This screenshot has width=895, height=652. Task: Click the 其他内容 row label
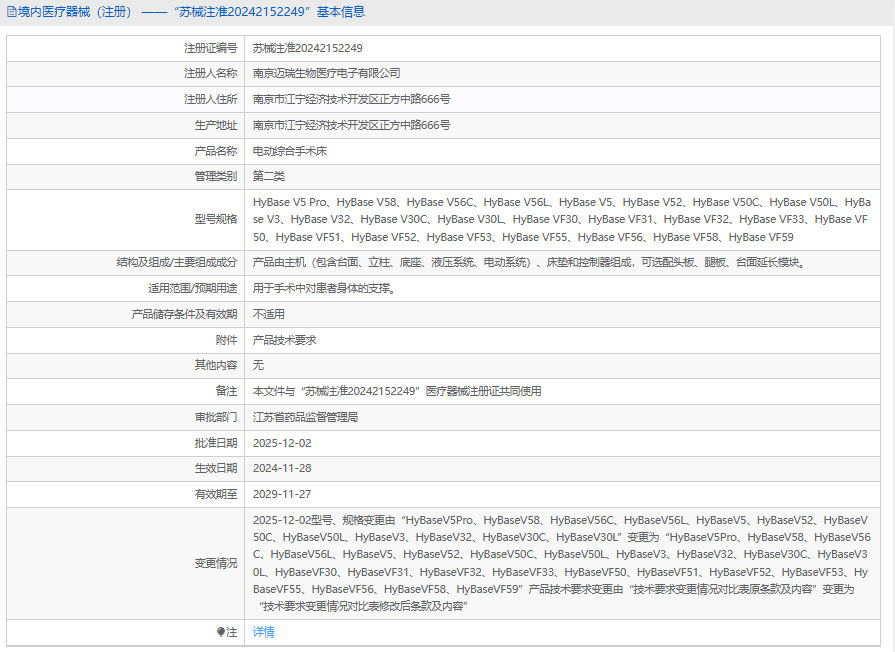coord(216,365)
